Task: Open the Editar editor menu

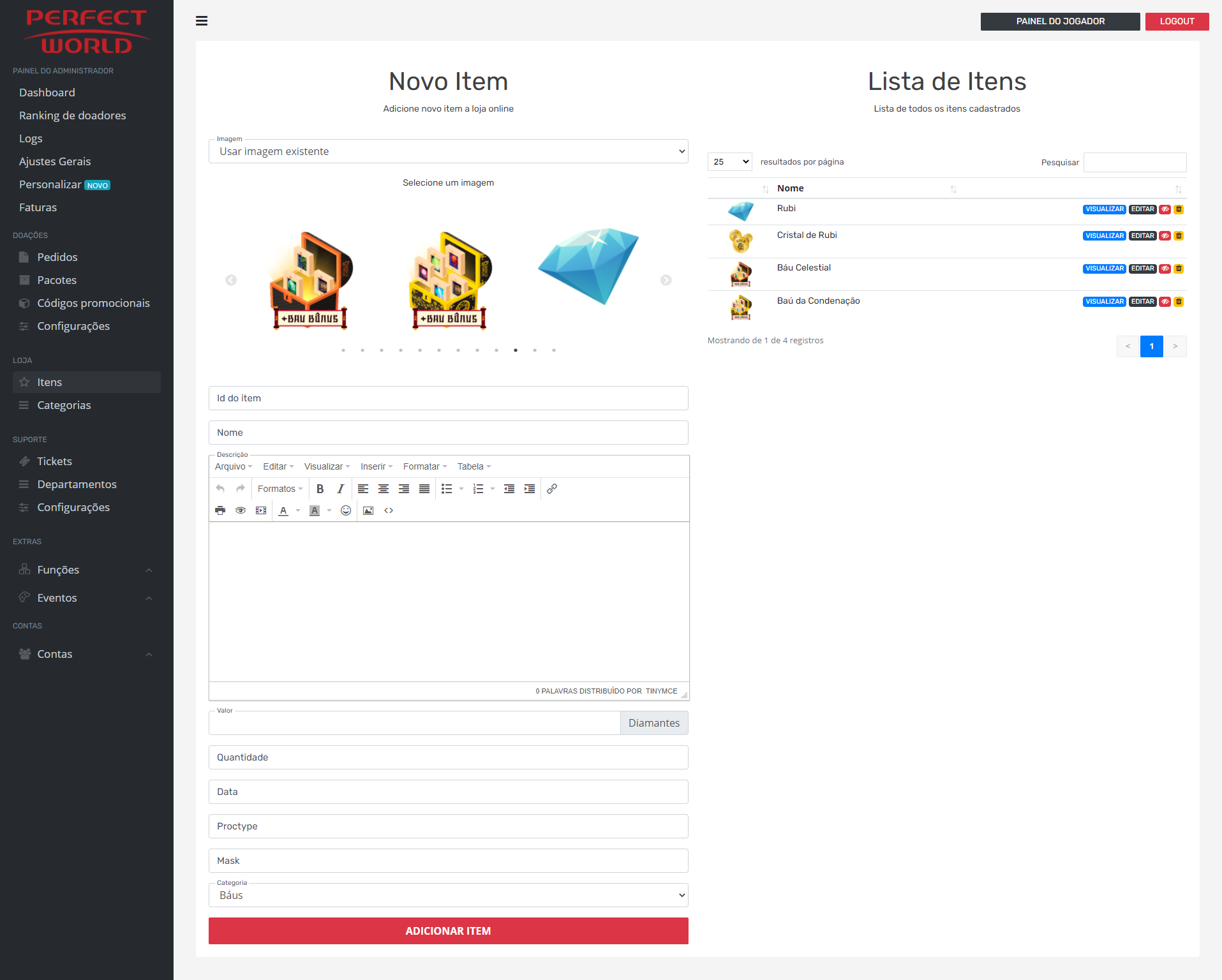Action: (x=278, y=466)
